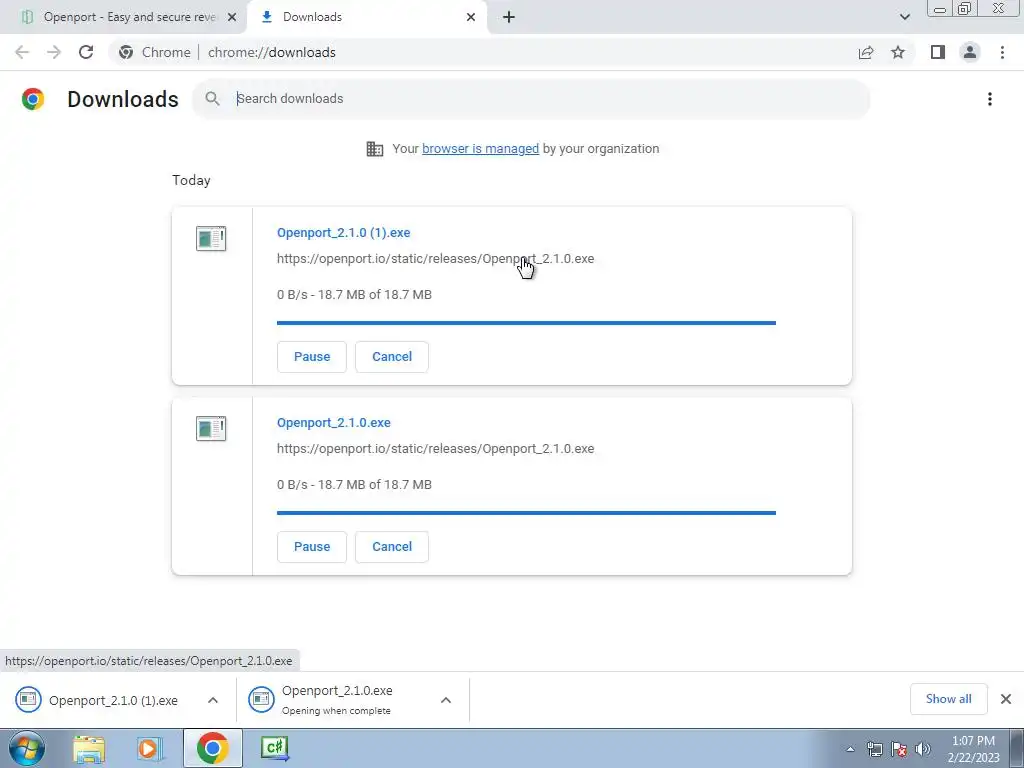Click Openport_2.1.0.exe item in download shelf

coord(333,700)
